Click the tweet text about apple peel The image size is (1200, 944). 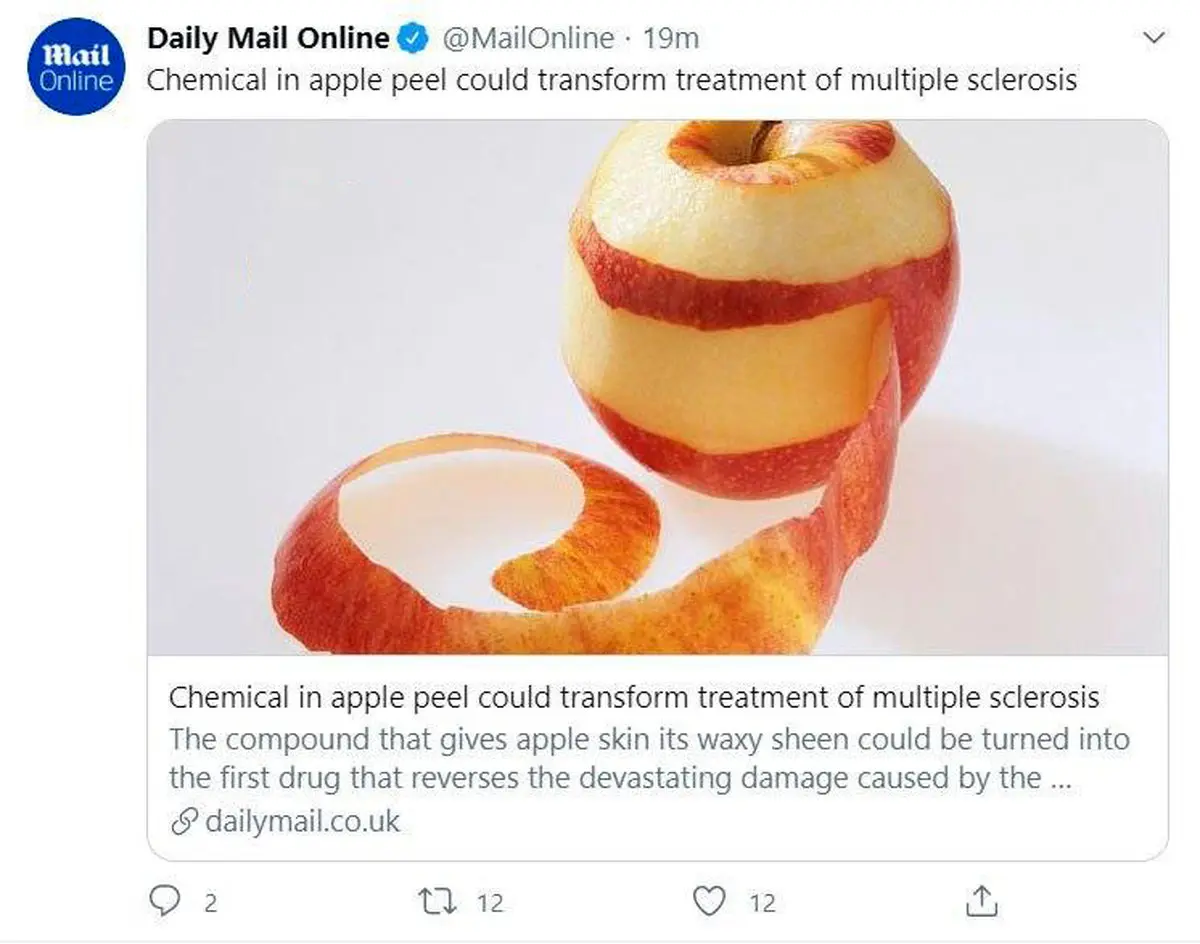pos(611,80)
